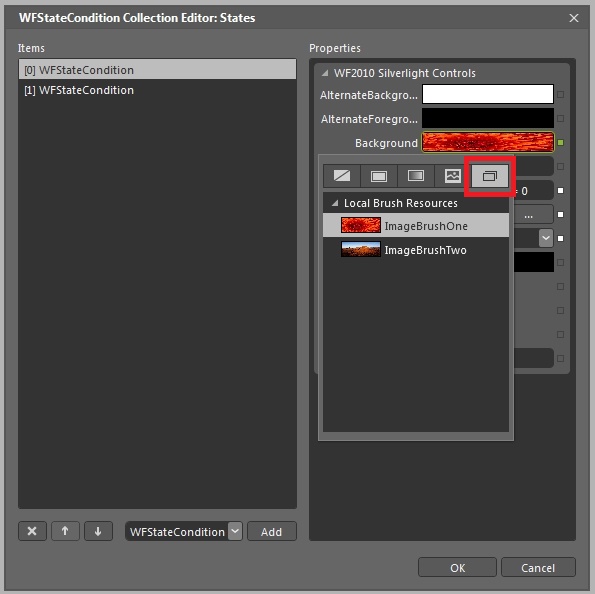Collapse the Local Brush Resources group

click(335, 203)
